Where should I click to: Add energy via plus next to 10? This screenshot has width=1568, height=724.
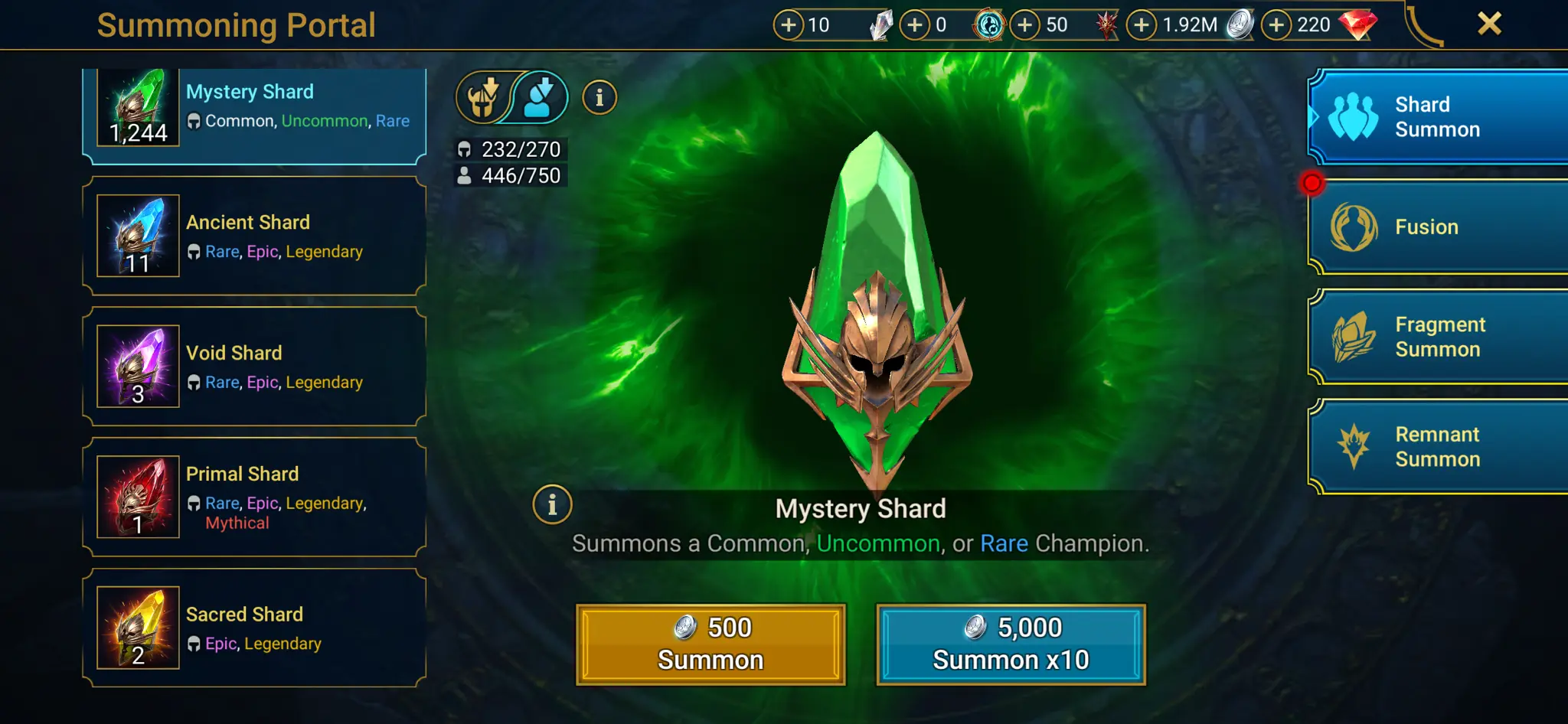pyautogui.click(x=789, y=25)
